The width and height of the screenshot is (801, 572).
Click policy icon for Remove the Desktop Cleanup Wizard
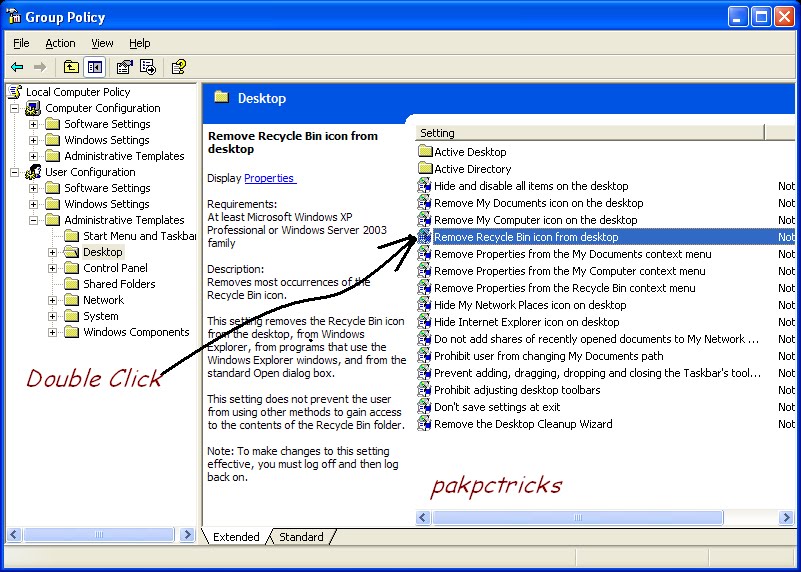(x=425, y=423)
